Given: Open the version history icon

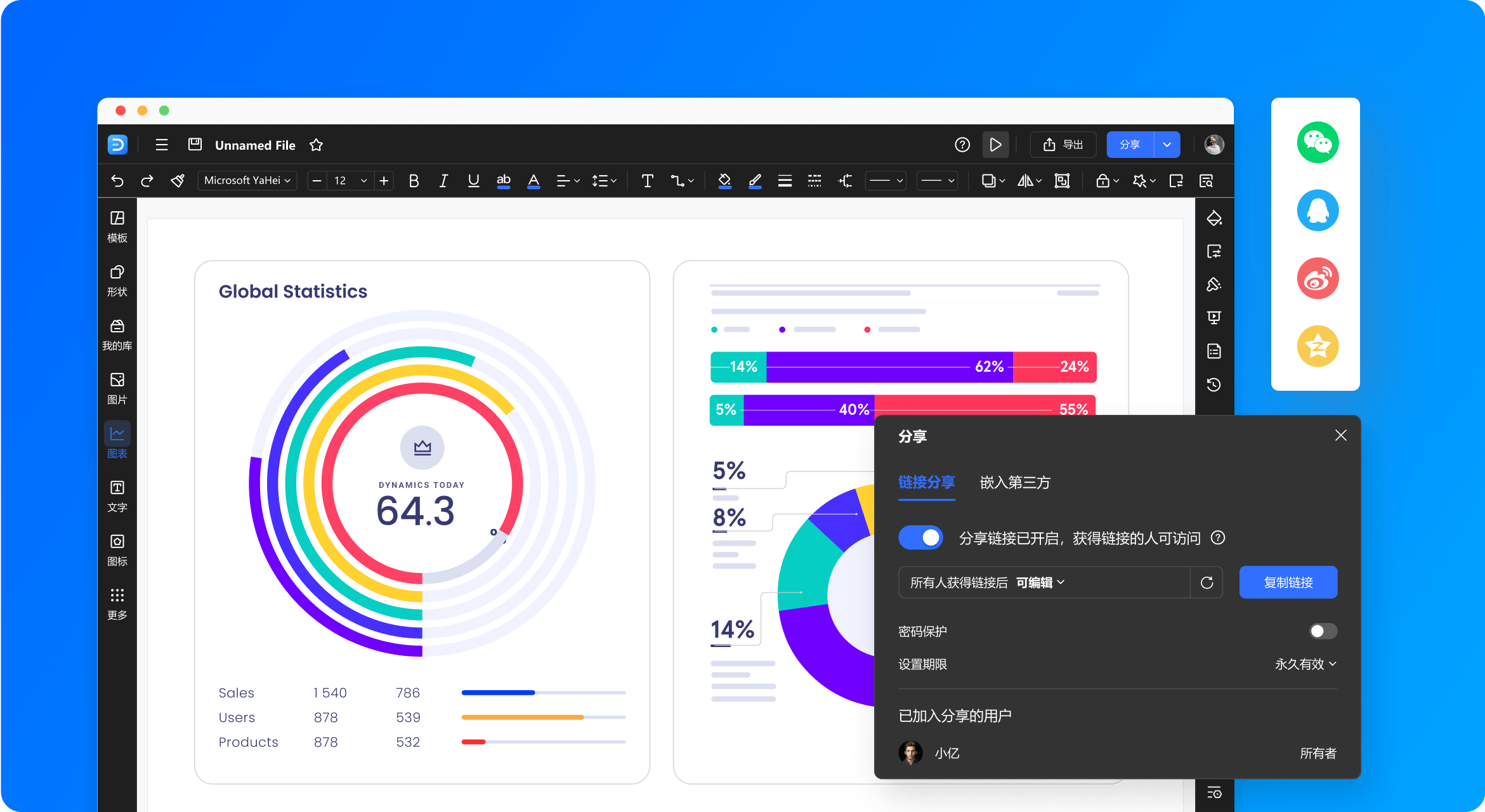Looking at the screenshot, I should [1214, 384].
